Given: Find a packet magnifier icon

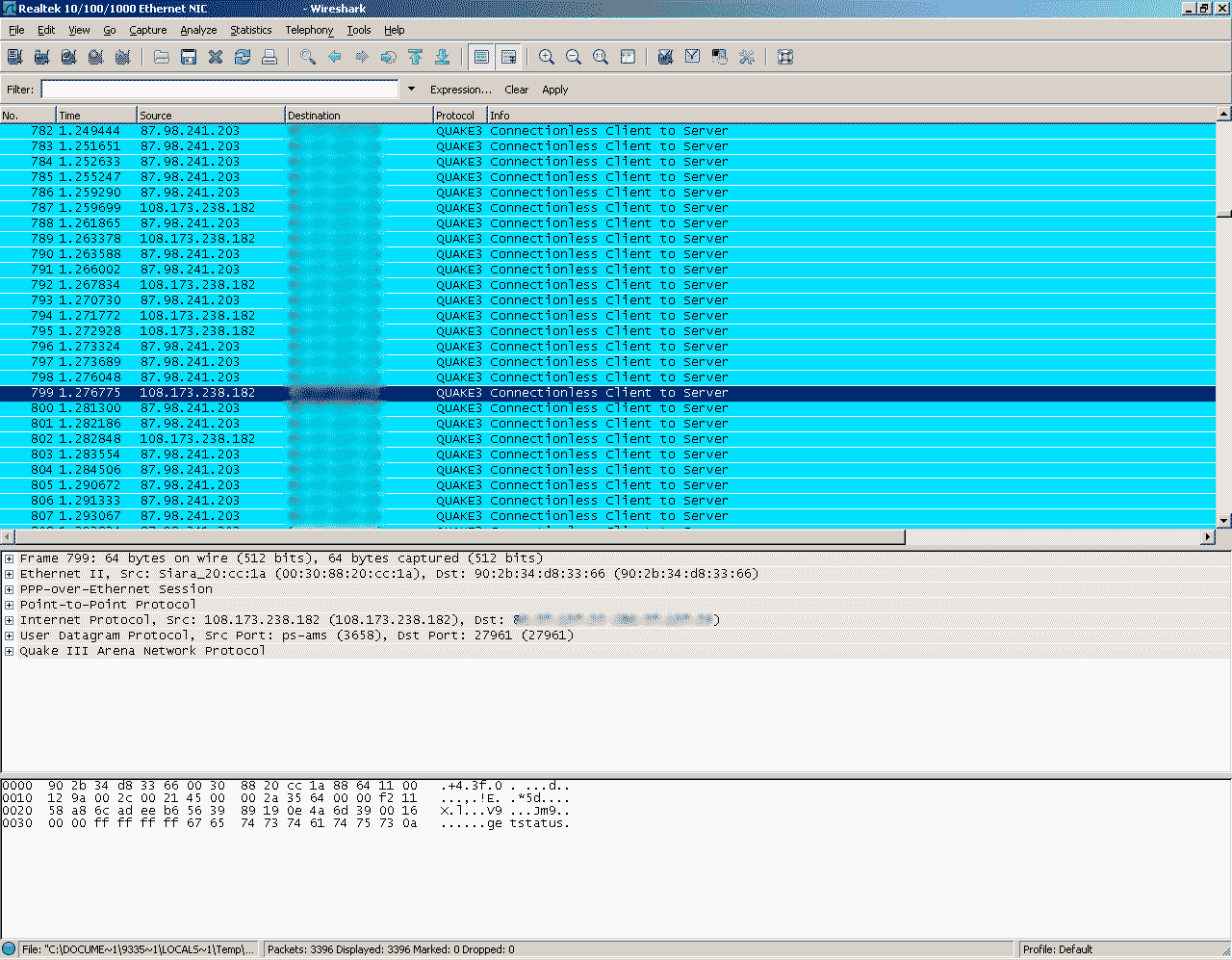Looking at the screenshot, I should click(x=308, y=58).
